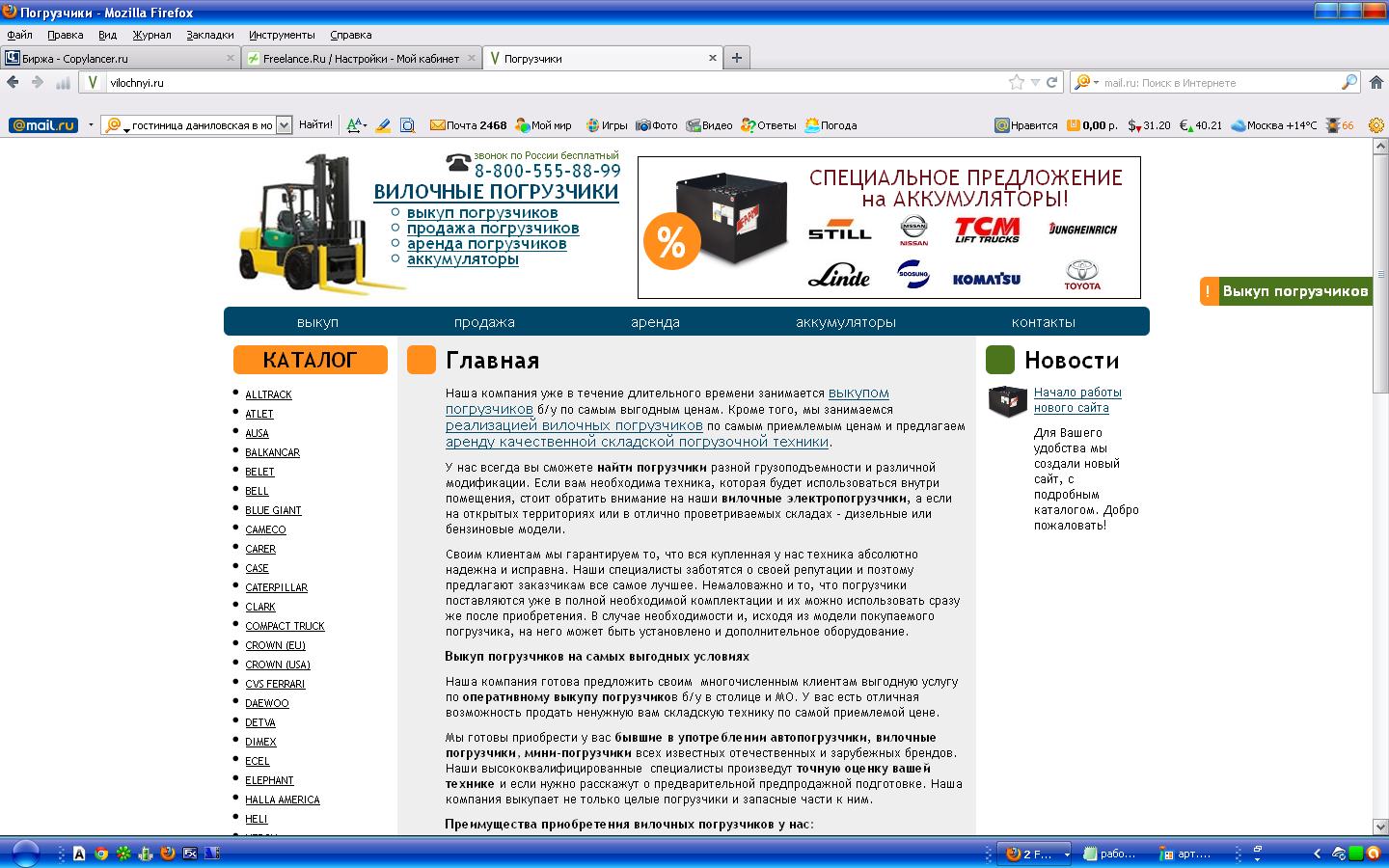This screenshot has width=1389, height=868.
Task: Click the search magnifier in the search box
Action: coord(1349,82)
